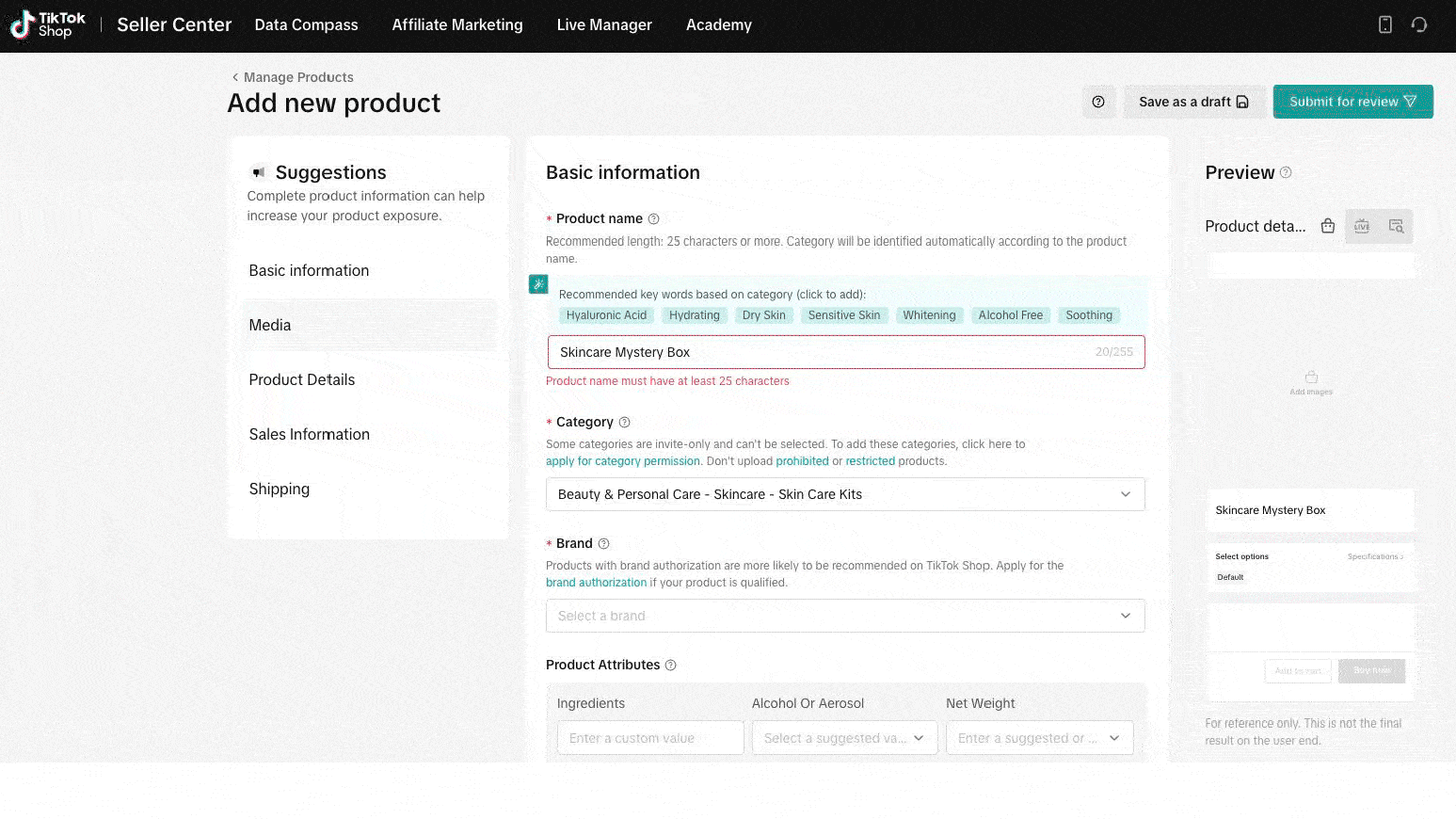The width and height of the screenshot is (1456, 819).
Task: Click the mobile app phone icon
Action: [1384, 25]
